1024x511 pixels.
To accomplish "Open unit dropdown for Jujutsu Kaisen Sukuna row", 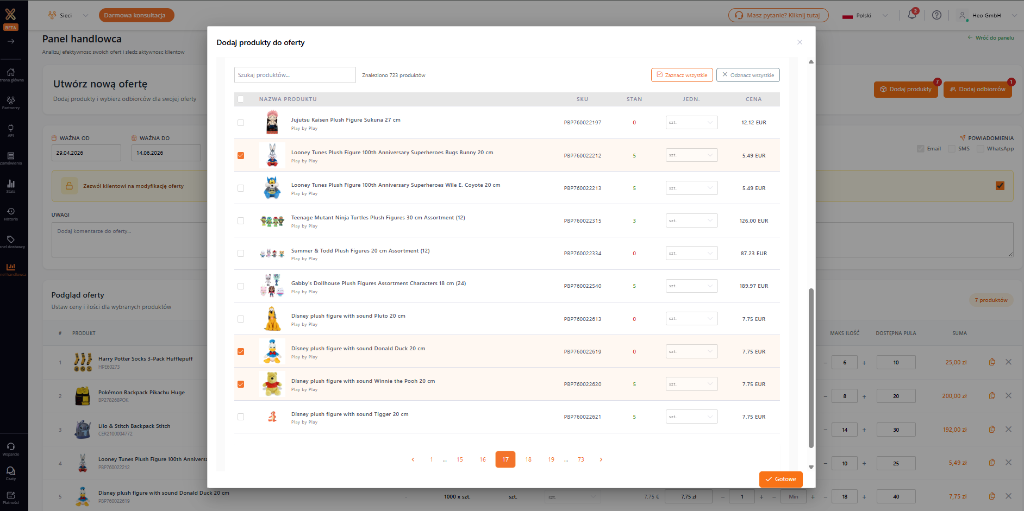I will (692, 122).
